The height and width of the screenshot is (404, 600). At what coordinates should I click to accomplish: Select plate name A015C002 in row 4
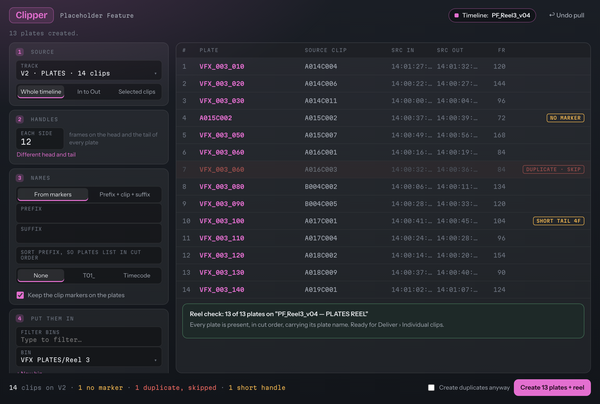(215, 118)
